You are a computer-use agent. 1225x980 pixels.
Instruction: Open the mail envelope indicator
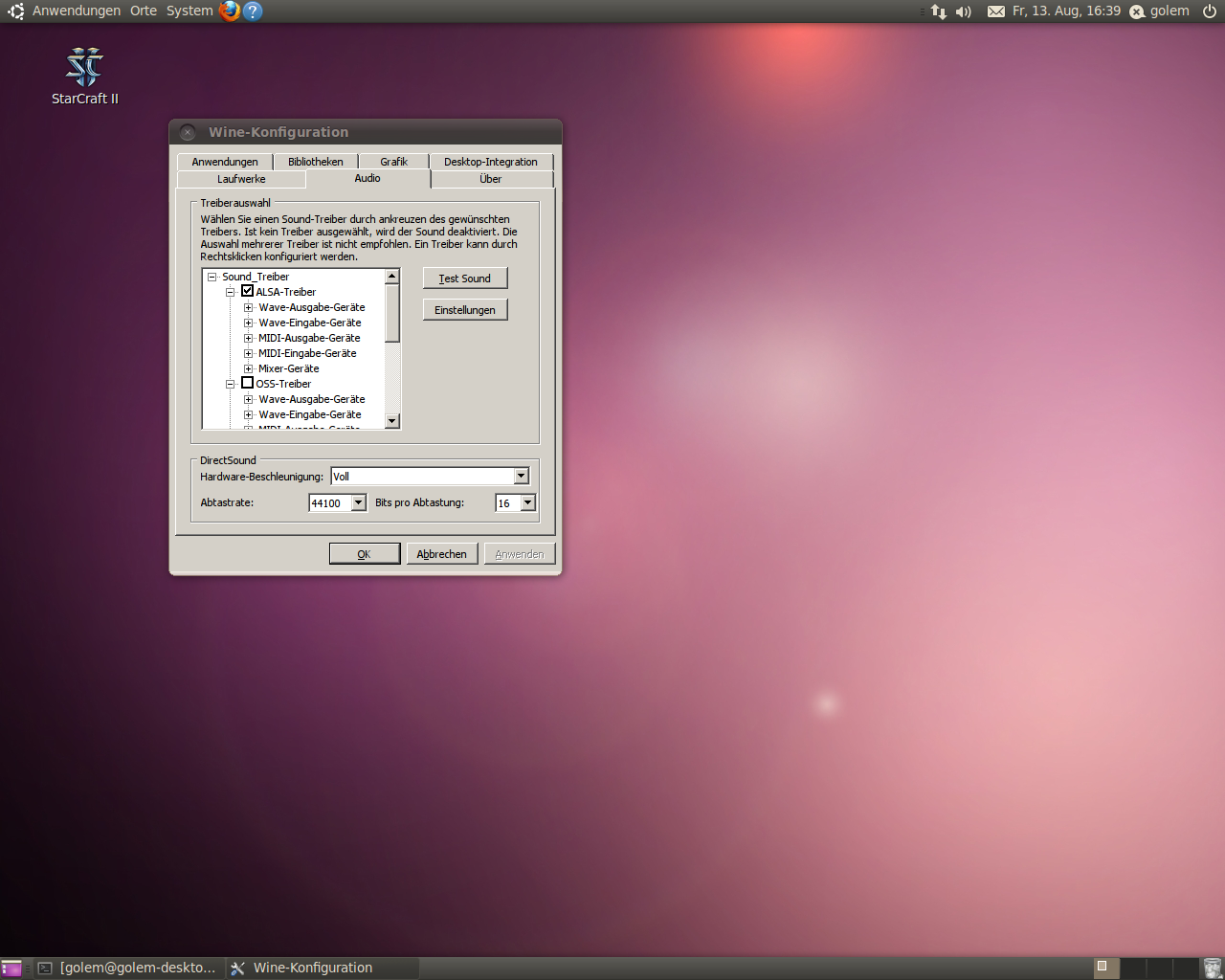click(996, 11)
